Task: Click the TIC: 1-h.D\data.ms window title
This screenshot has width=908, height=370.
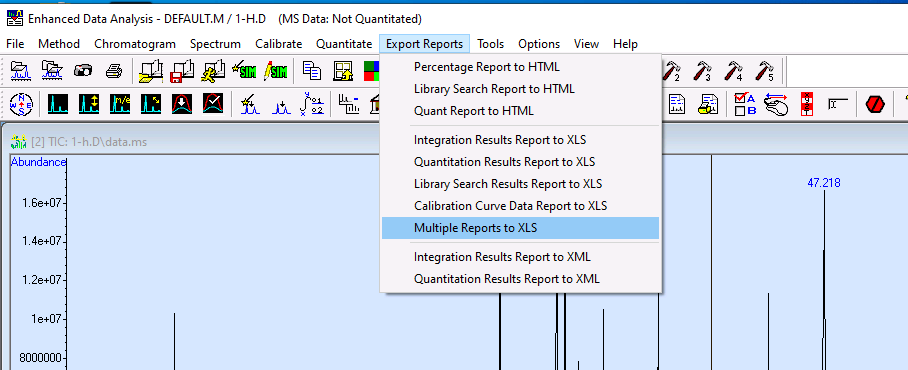Action: point(89,141)
